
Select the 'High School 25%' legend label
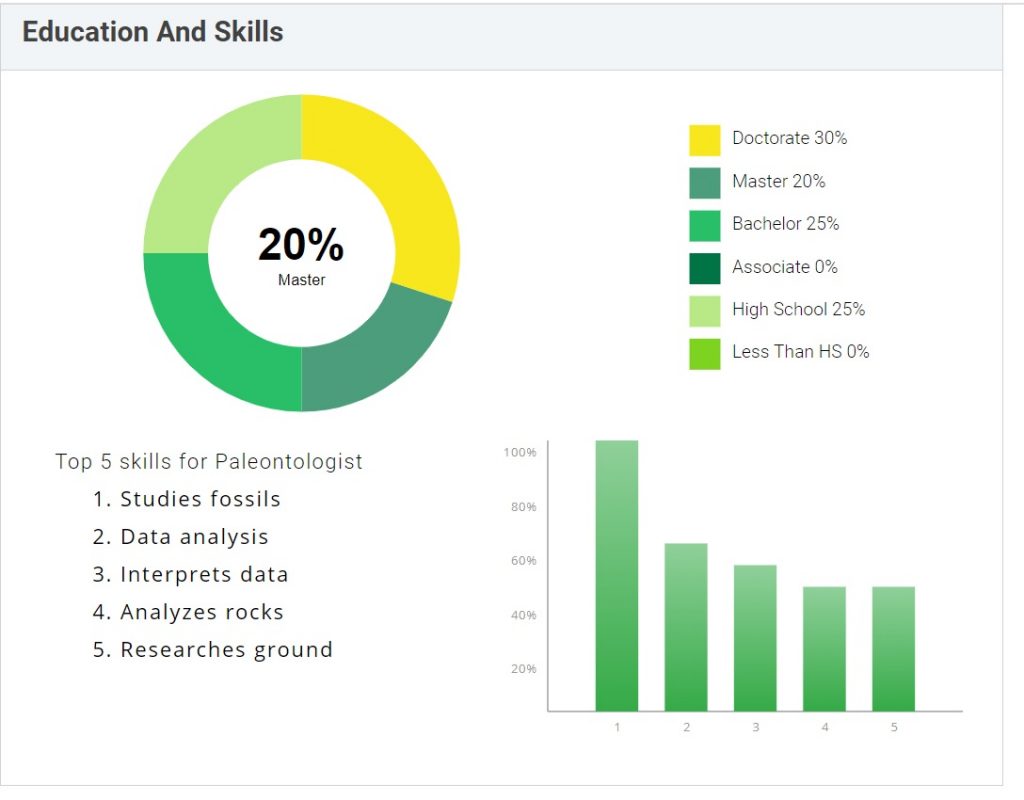(x=798, y=309)
